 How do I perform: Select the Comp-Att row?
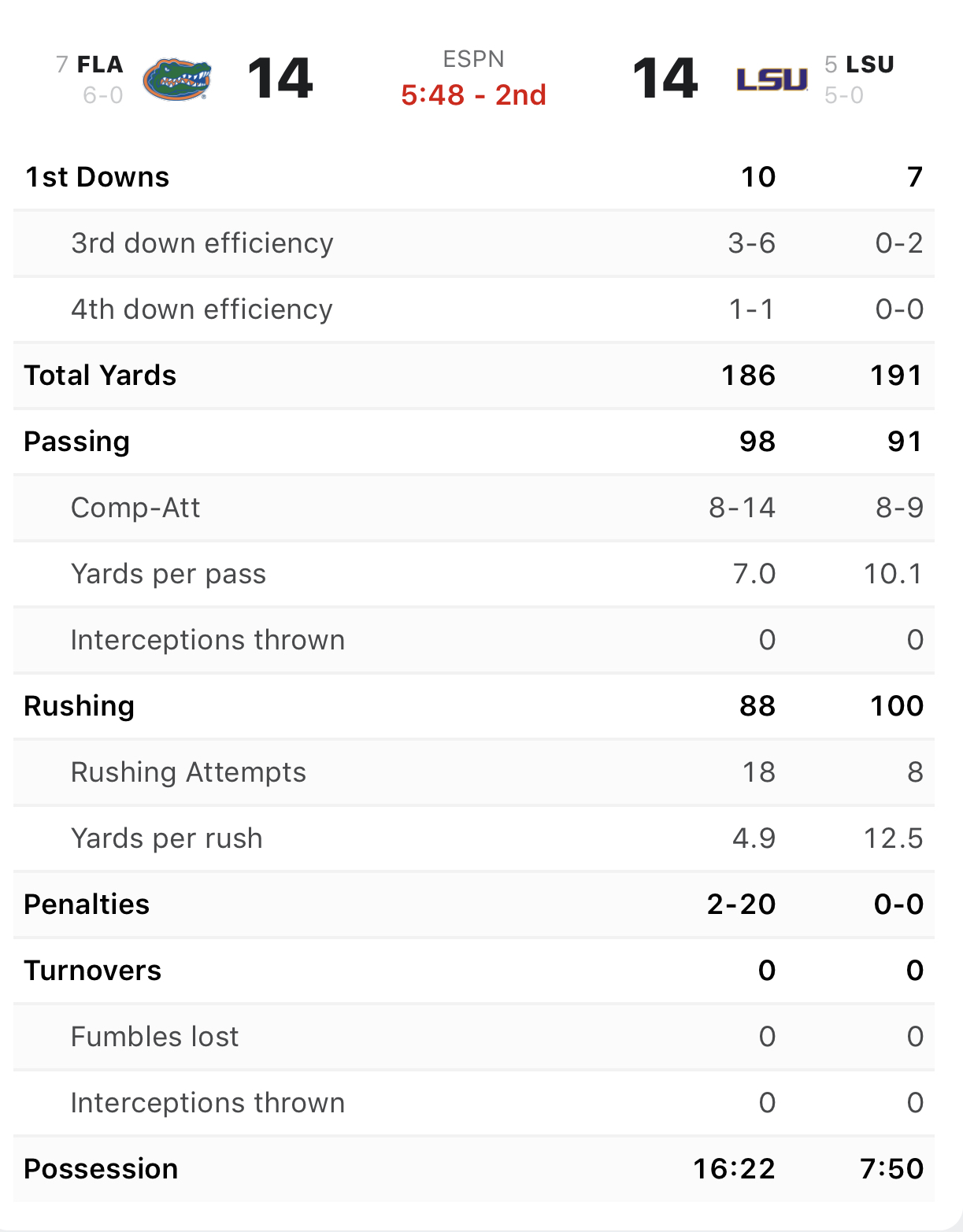[474, 508]
